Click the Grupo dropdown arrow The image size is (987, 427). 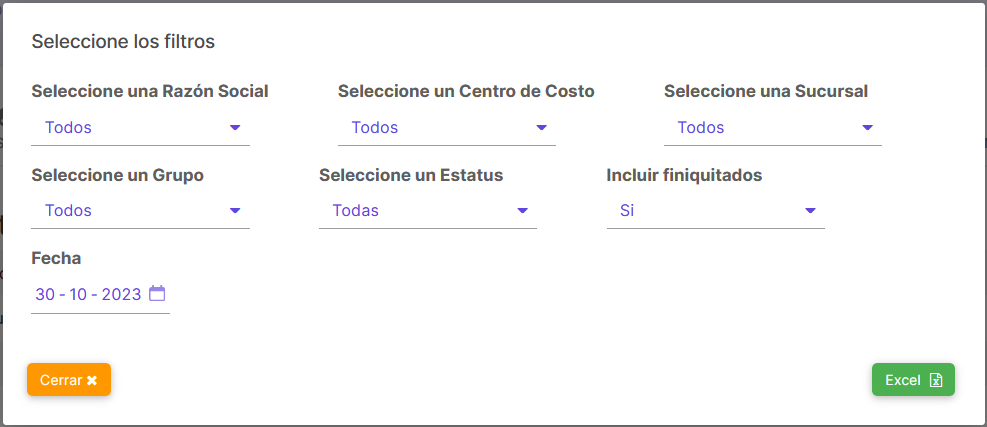coord(235,210)
